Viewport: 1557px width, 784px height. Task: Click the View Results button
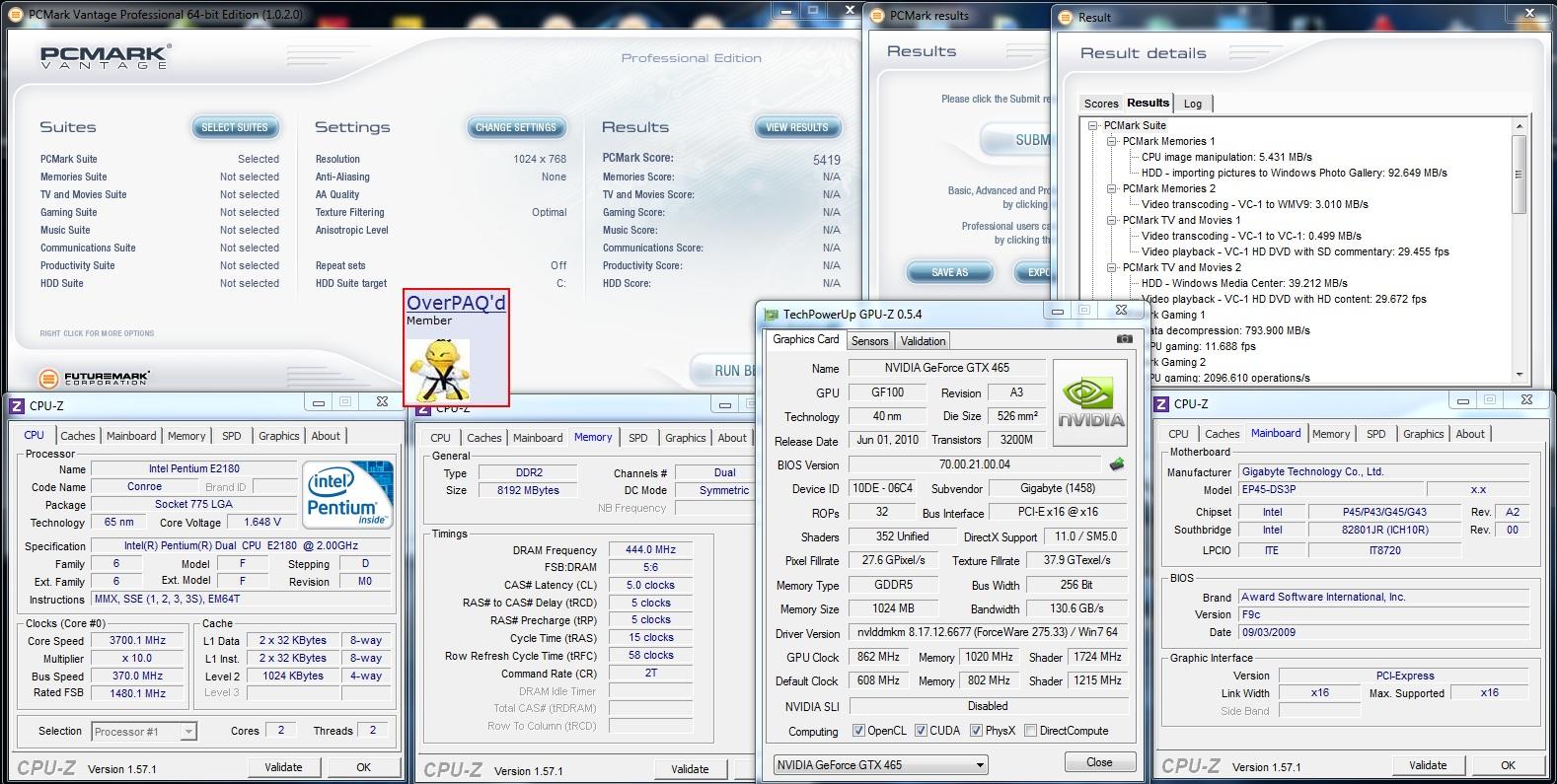pos(797,127)
